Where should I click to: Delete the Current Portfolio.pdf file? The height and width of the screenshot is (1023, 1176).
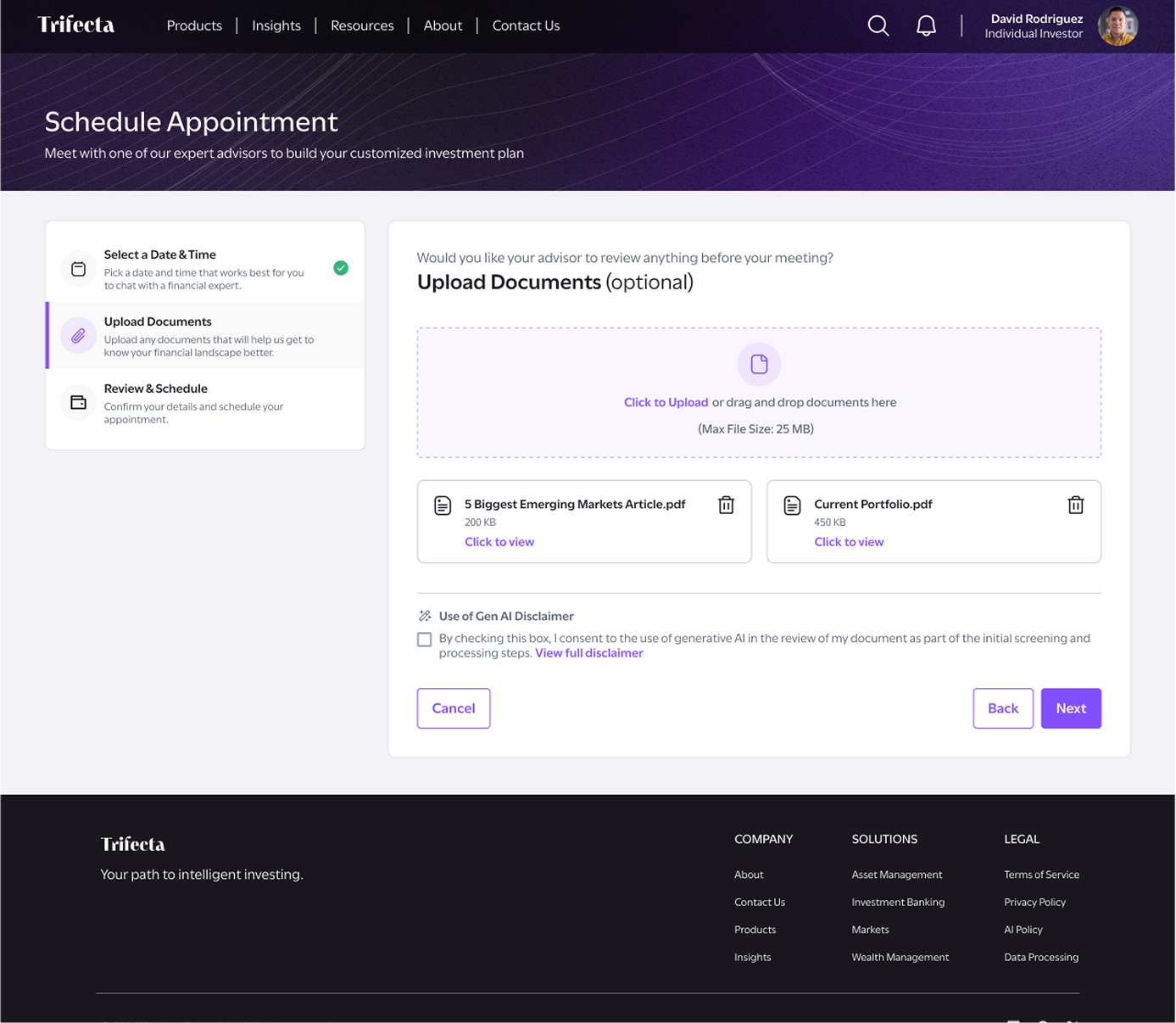coord(1075,505)
